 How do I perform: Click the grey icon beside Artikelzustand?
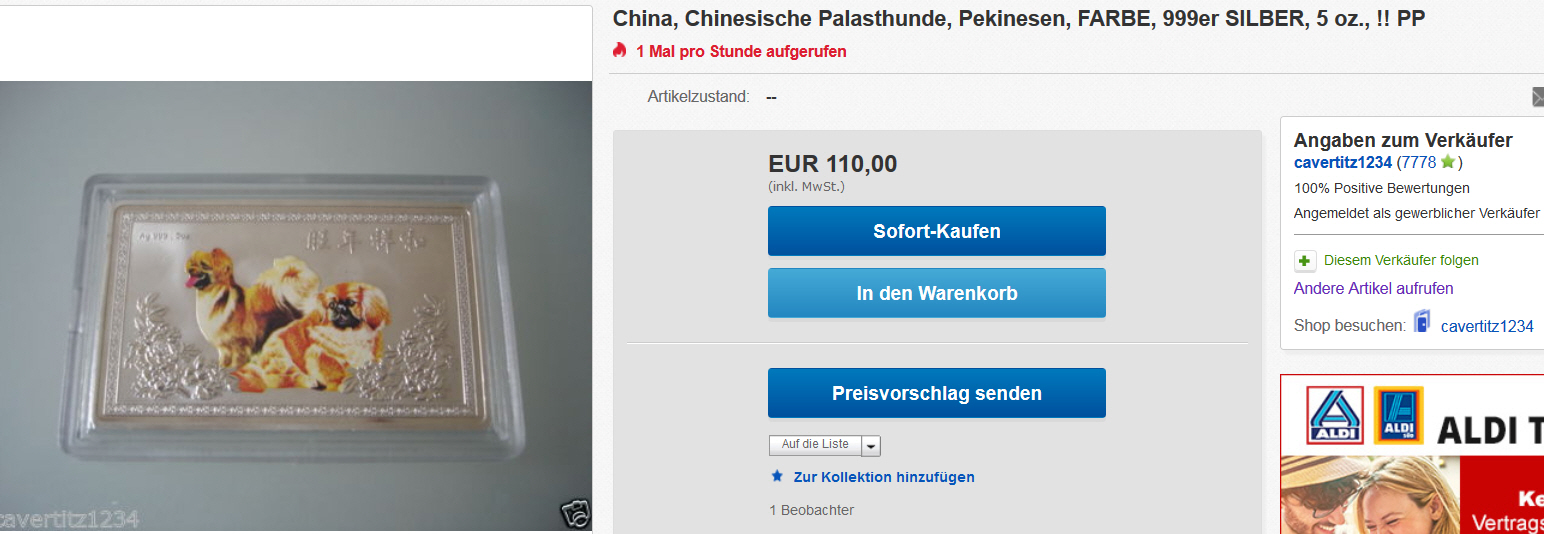pos(1538,97)
